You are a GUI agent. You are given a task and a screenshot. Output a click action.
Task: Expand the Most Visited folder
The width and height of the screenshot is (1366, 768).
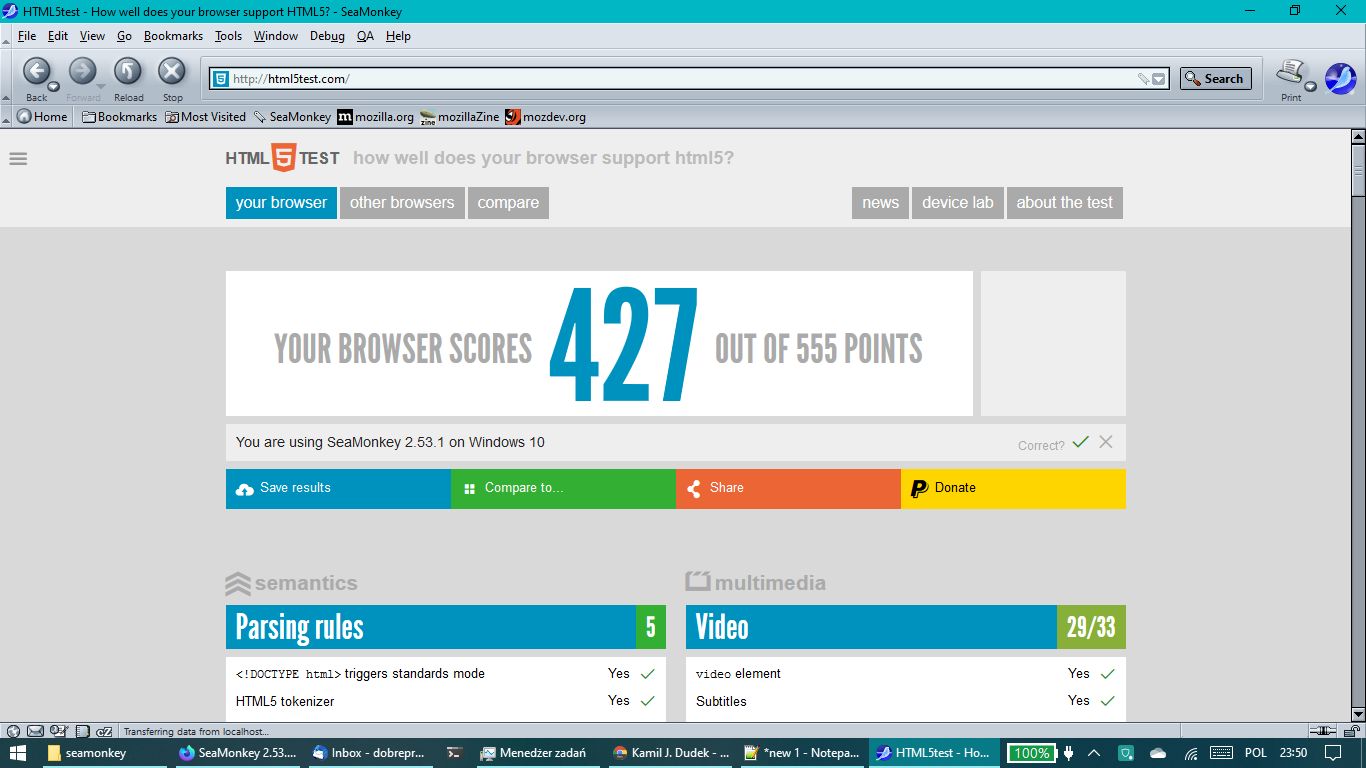point(205,116)
